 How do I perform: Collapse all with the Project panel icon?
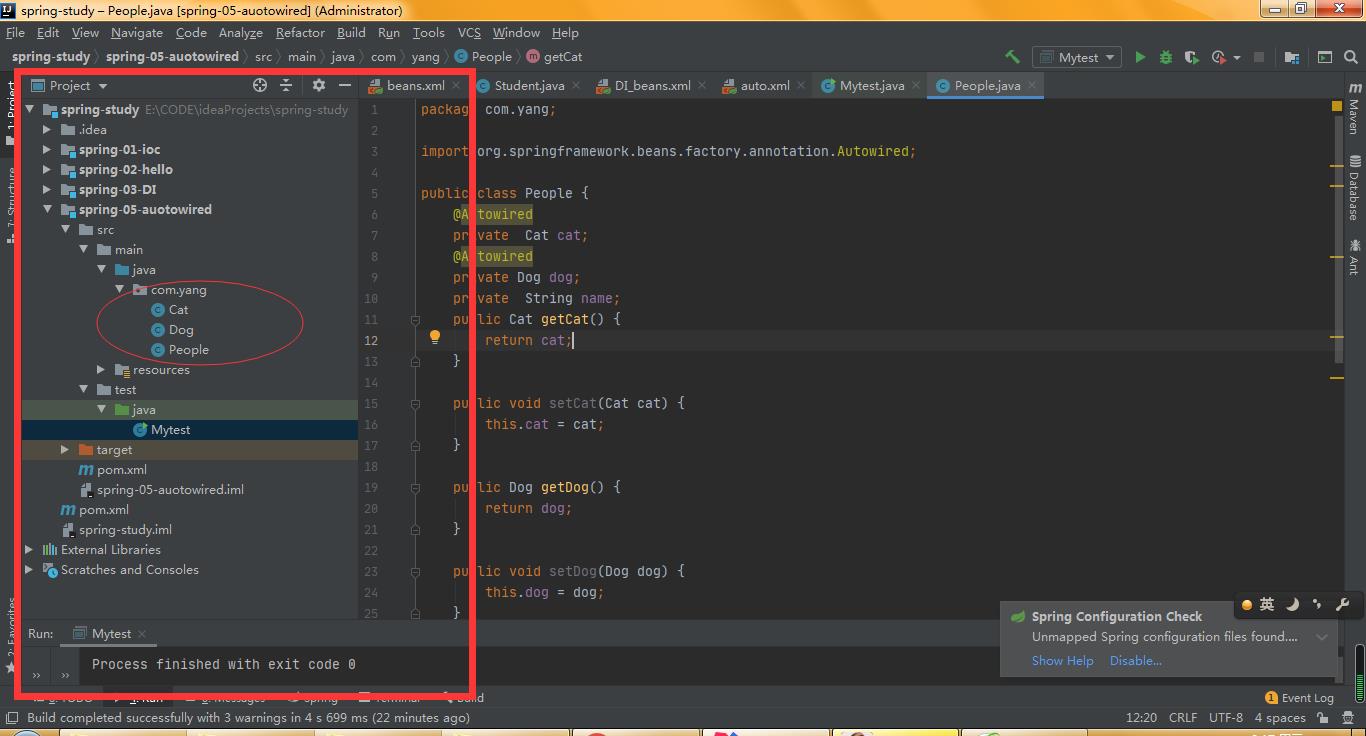[286, 85]
